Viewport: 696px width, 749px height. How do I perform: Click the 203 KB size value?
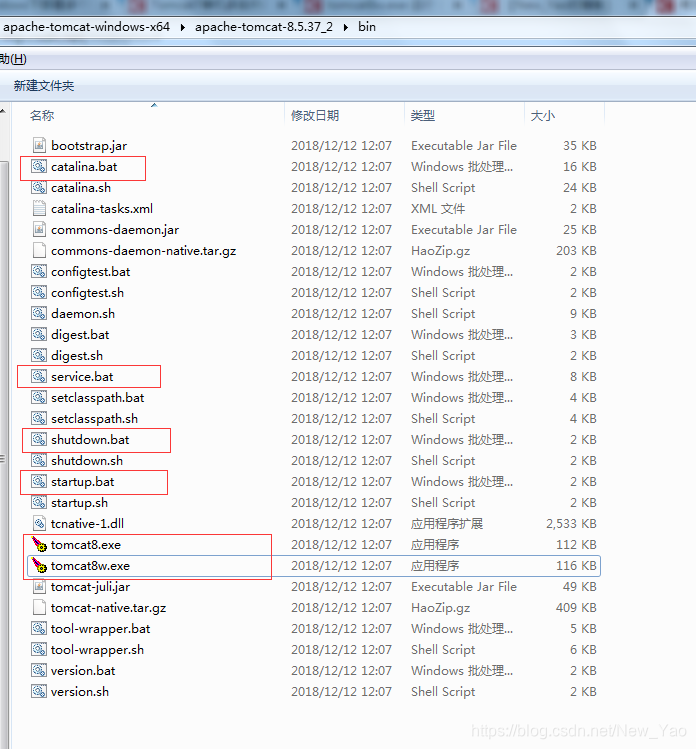(577, 251)
